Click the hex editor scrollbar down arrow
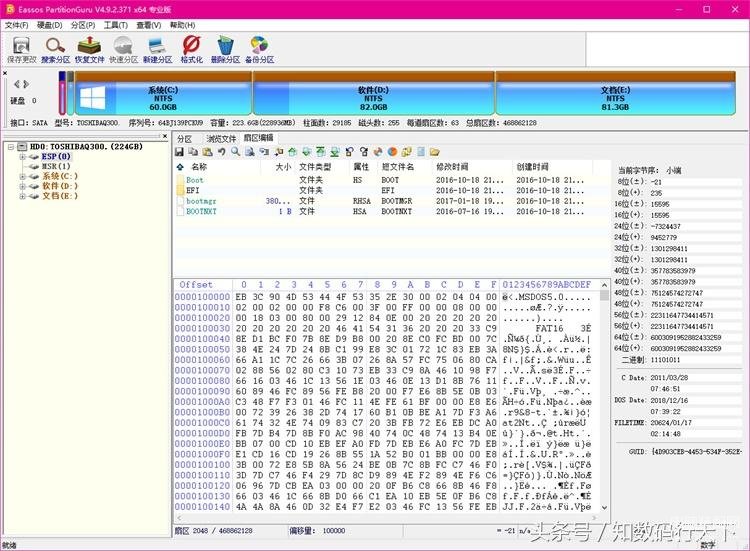This screenshot has width=750, height=551. pos(604,507)
